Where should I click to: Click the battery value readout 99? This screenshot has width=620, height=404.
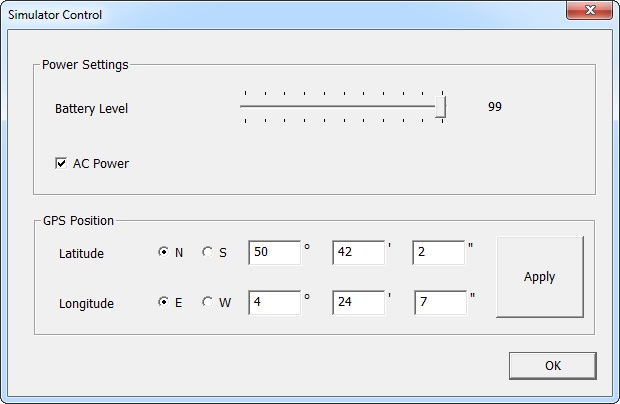click(x=494, y=107)
